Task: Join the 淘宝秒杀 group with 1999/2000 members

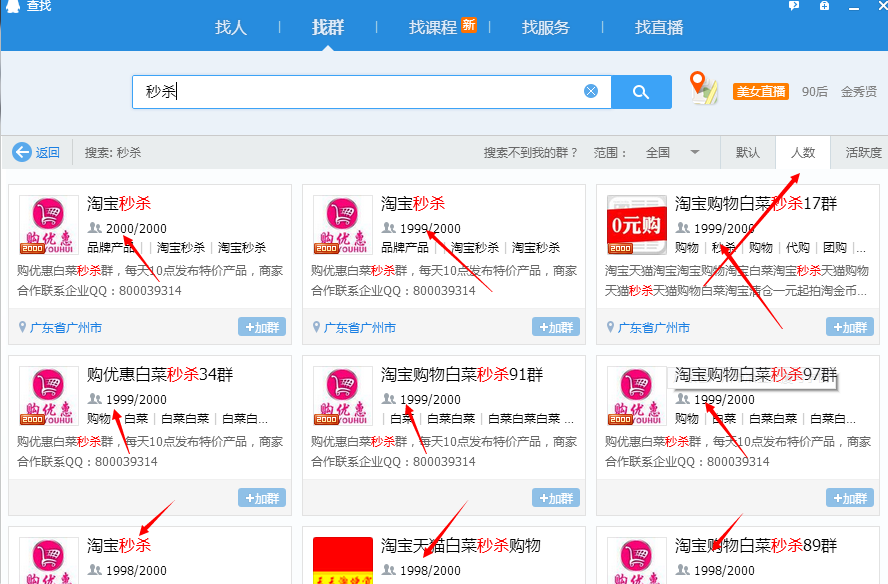Action: tap(556, 327)
